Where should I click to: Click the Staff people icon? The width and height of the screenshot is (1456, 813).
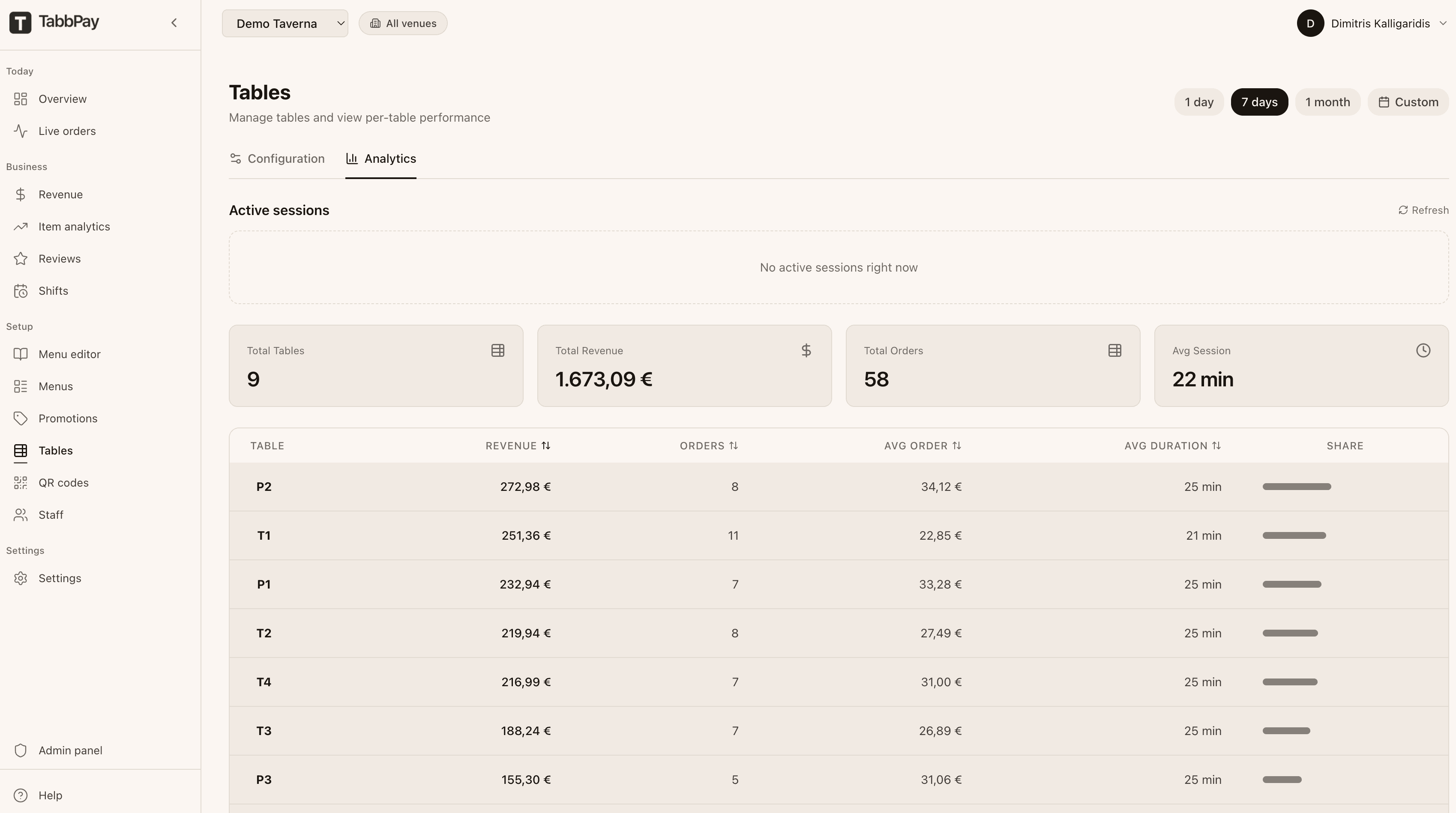coord(20,515)
